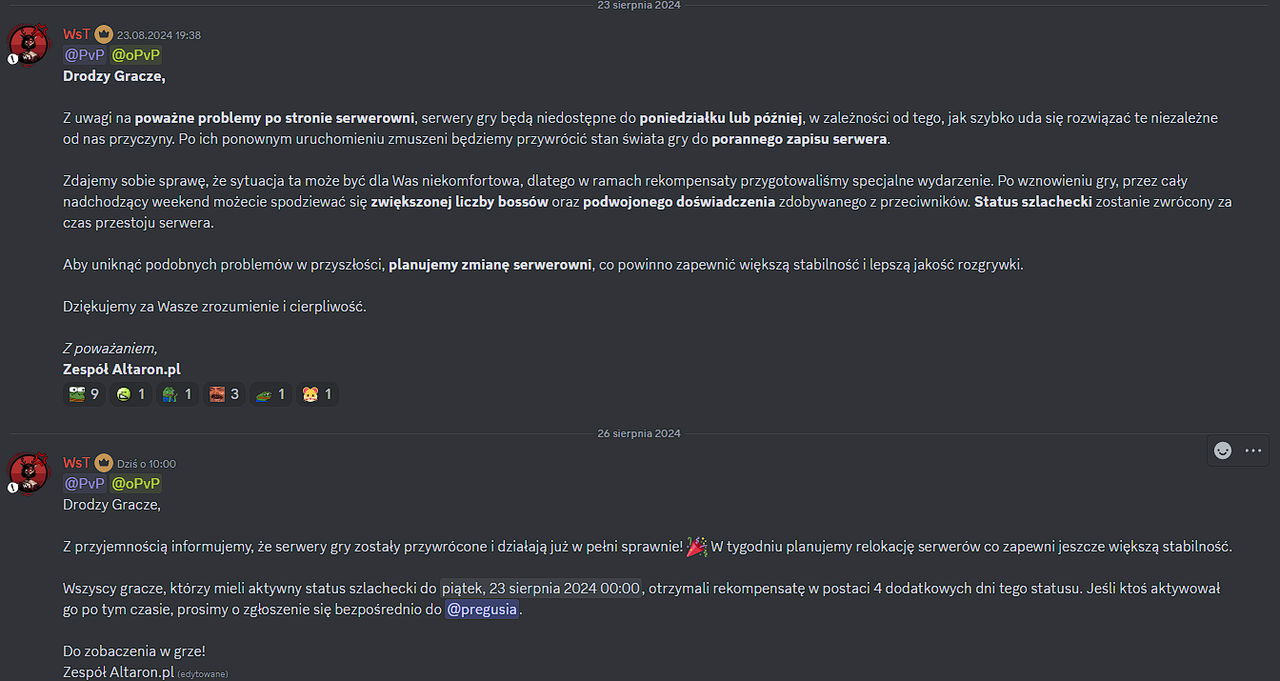Click the WsT username in the 23.08.2024 message
1280x681 pixels.
coord(76,34)
